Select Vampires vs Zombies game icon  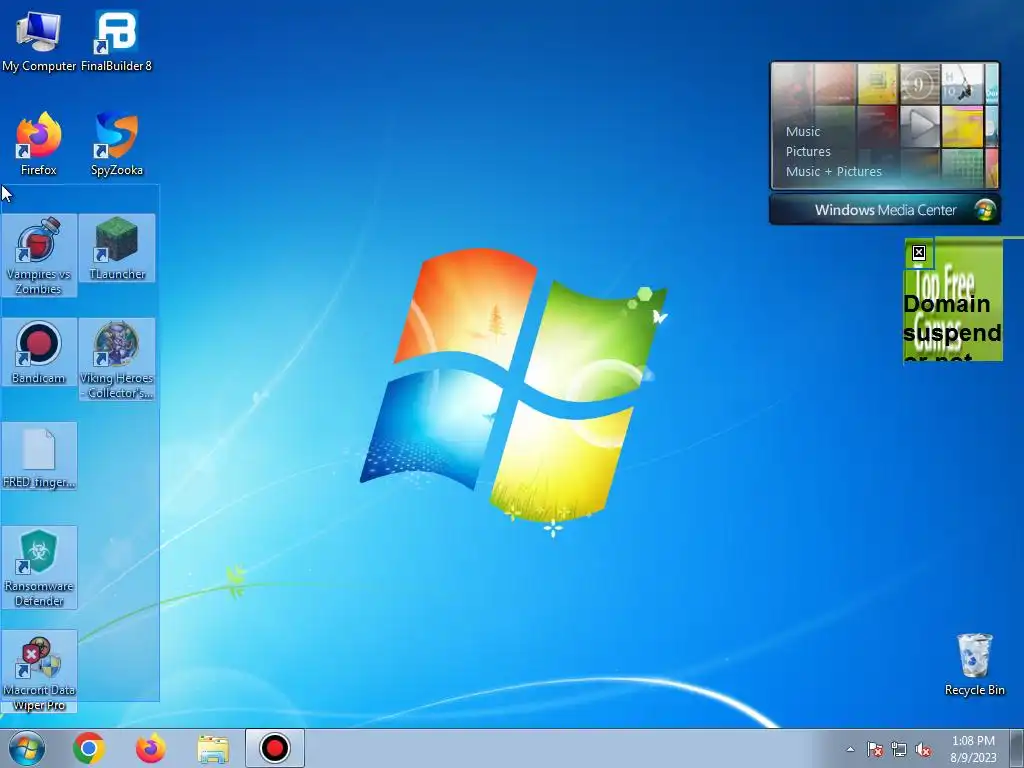(39, 255)
